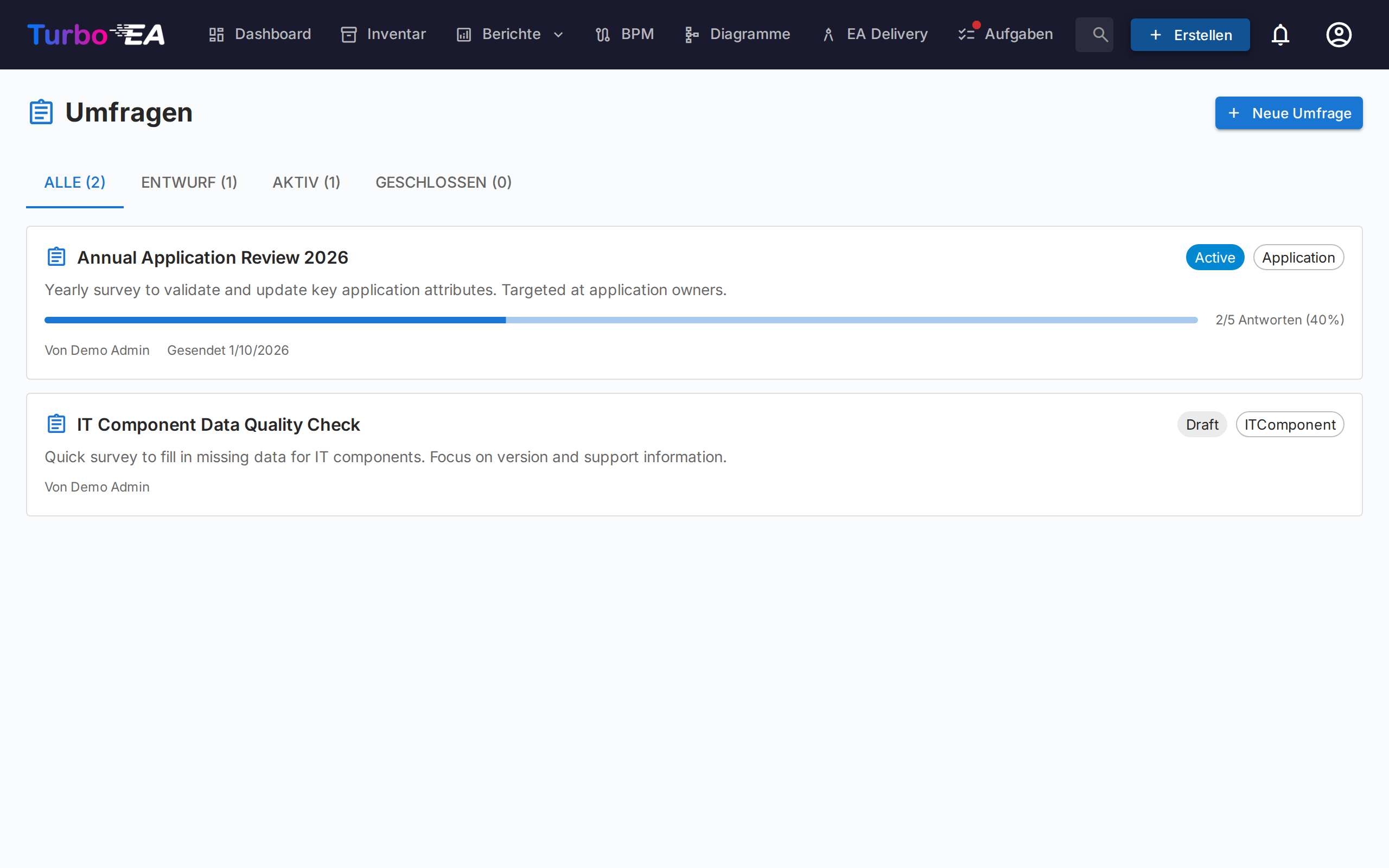Click the survey response progress bar
Viewport: 1389px width, 868px height.
click(621, 320)
